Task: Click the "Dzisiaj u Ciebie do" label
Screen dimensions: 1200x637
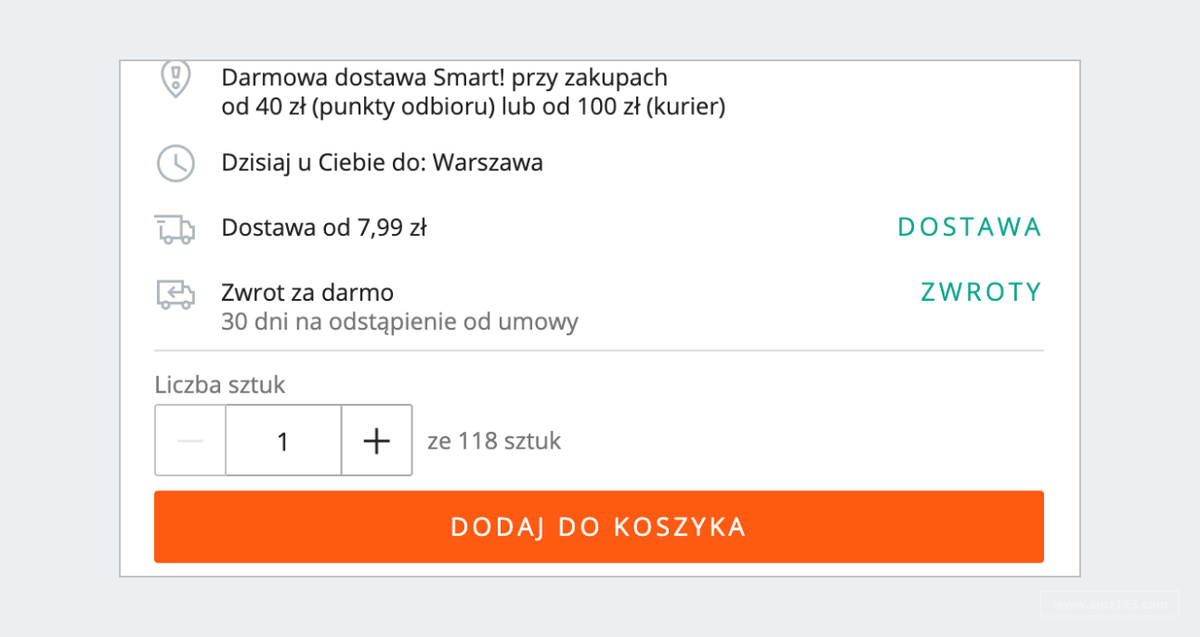Action: pos(324,163)
